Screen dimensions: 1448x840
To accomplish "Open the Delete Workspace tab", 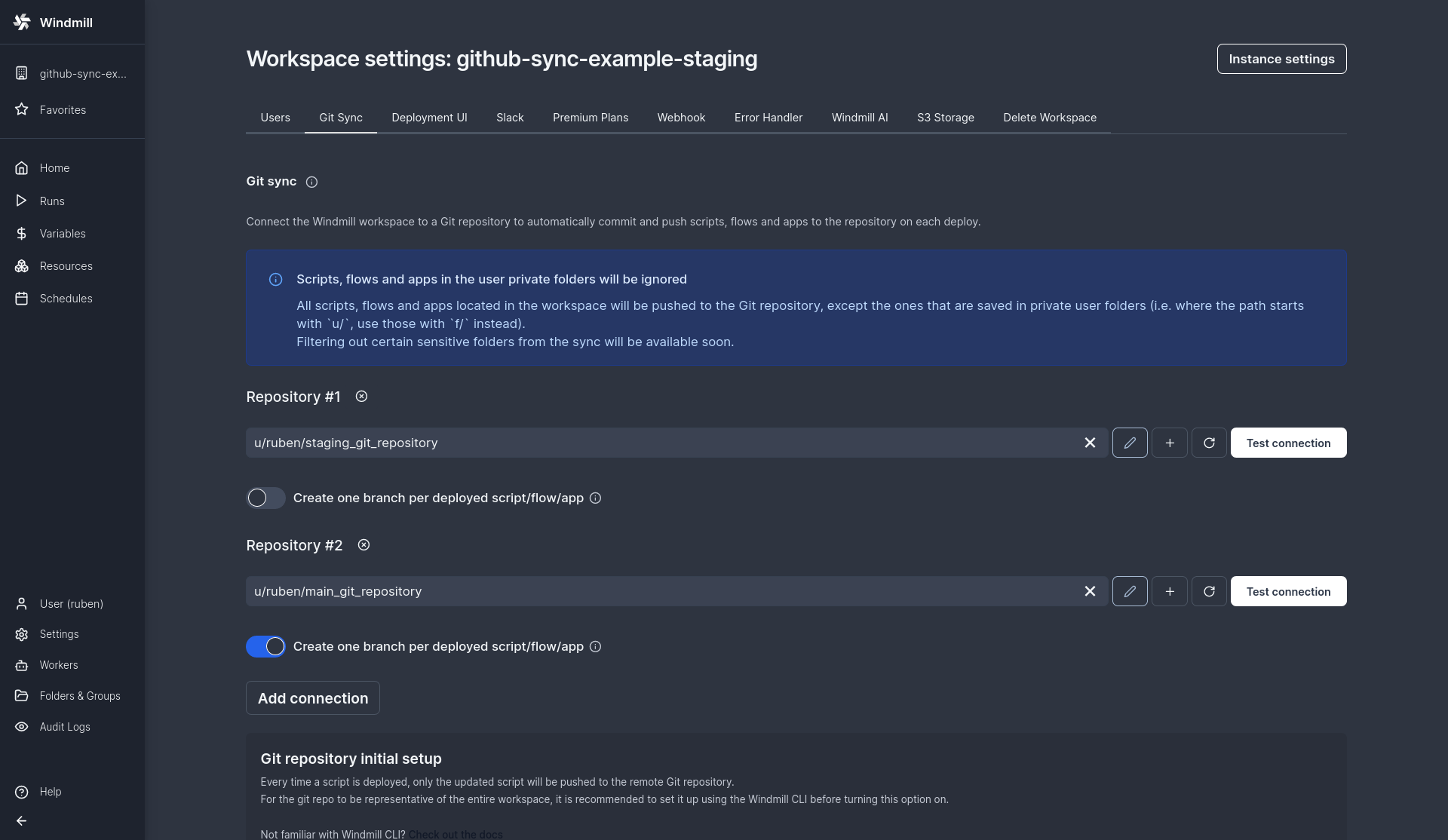I will tap(1050, 118).
